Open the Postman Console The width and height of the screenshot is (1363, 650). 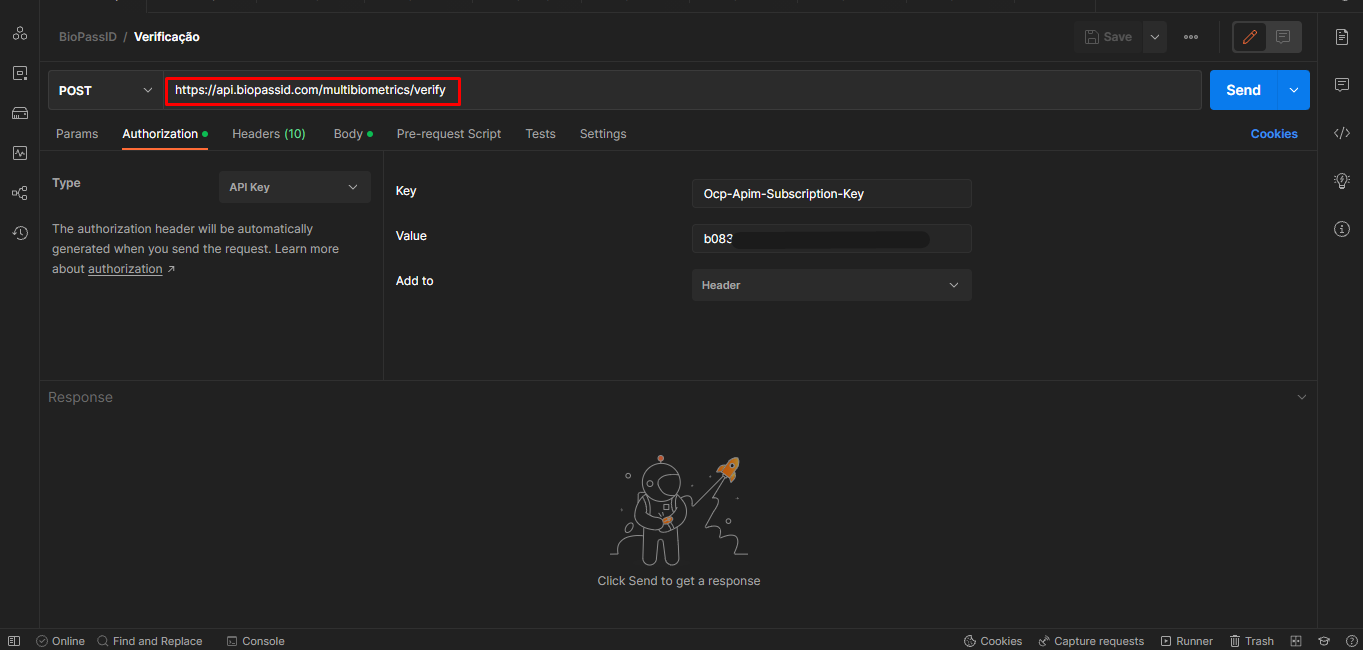pos(255,640)
